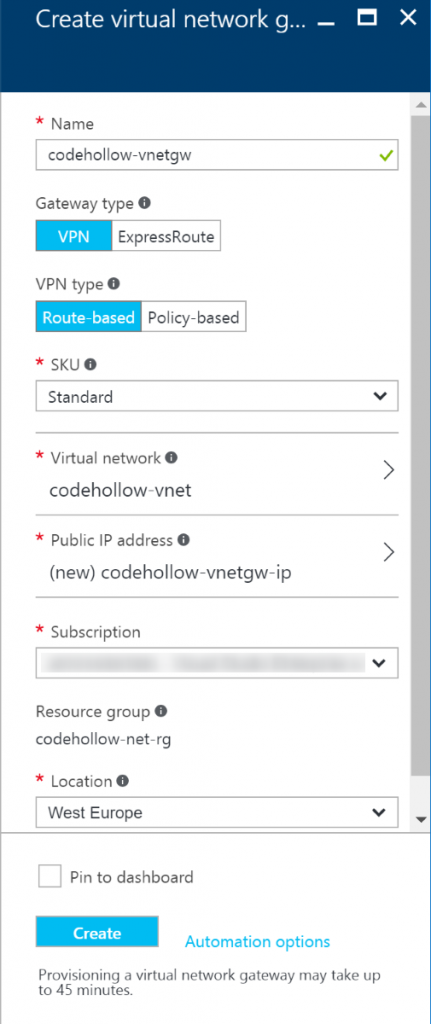
Task: Choose Route-based VPN type
Action: pos(89,317)
